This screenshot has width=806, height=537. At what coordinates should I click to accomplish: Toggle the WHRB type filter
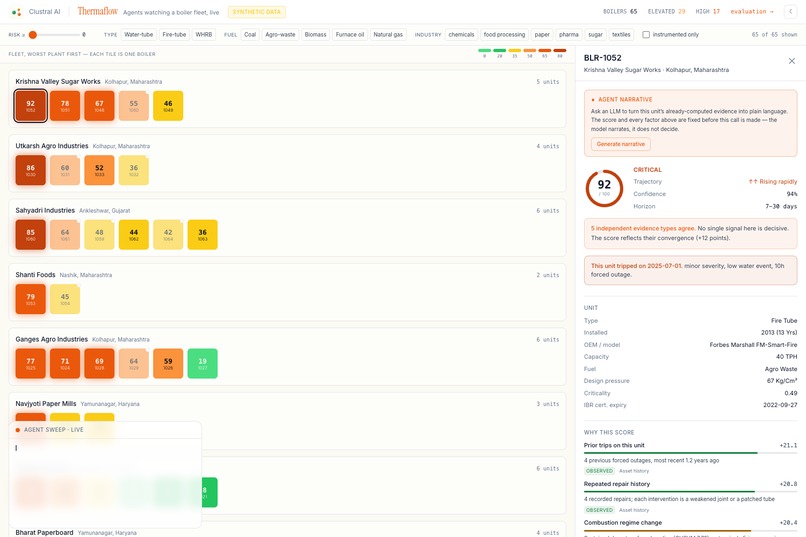(204, 35)
